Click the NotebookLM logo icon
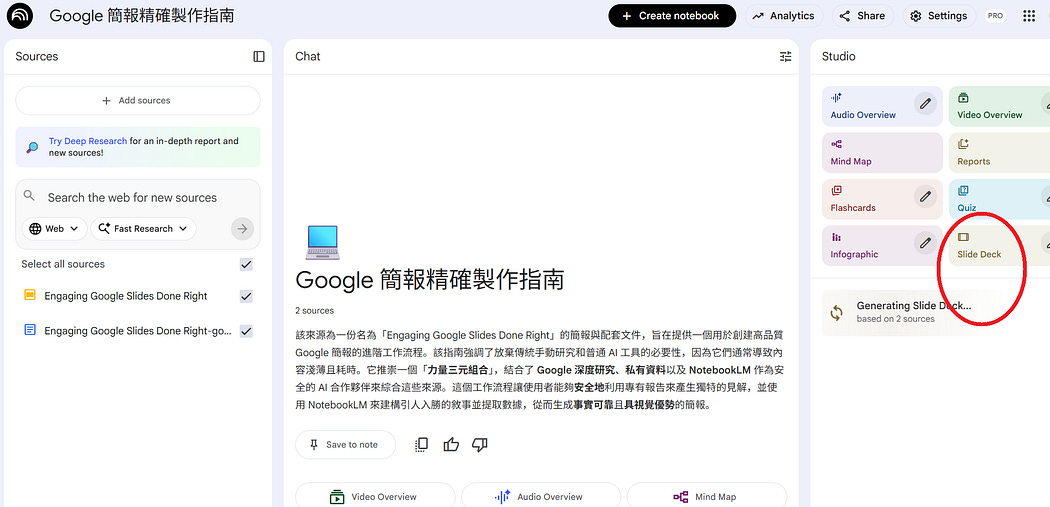The image size is (1050, 507). [19, 15]
